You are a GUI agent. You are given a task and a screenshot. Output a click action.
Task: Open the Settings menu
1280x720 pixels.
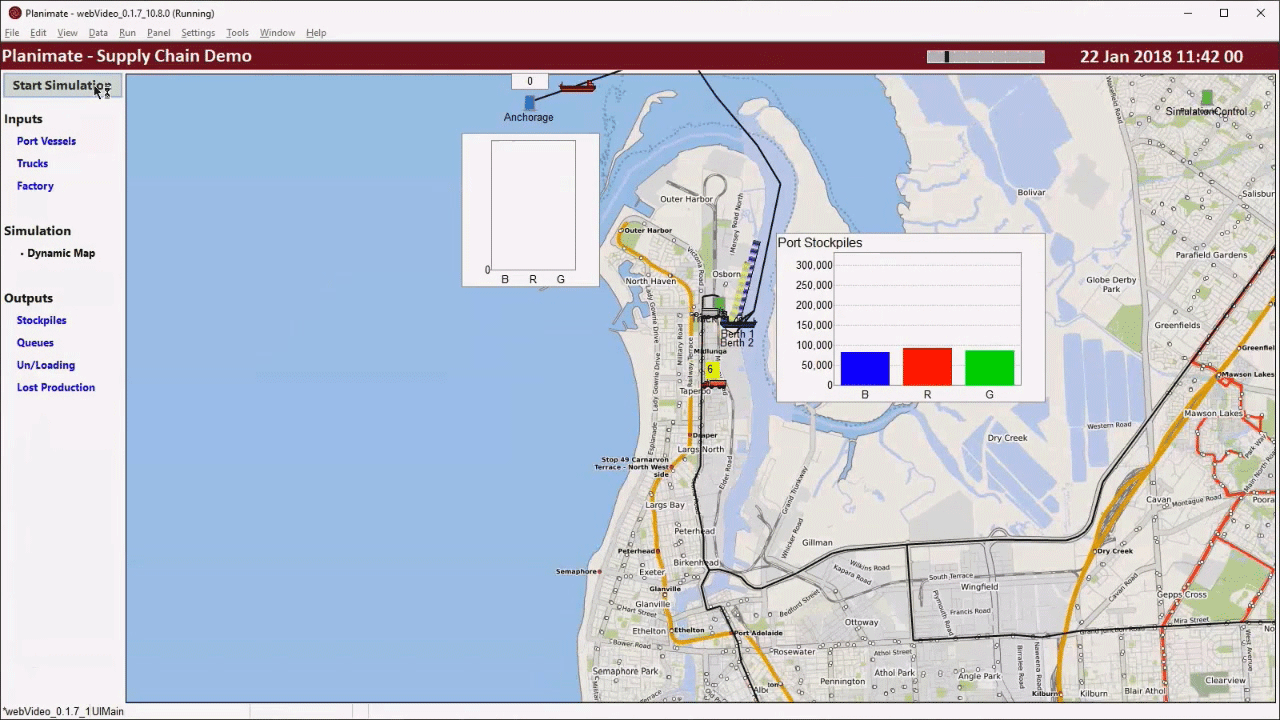(x=198, y=33)
